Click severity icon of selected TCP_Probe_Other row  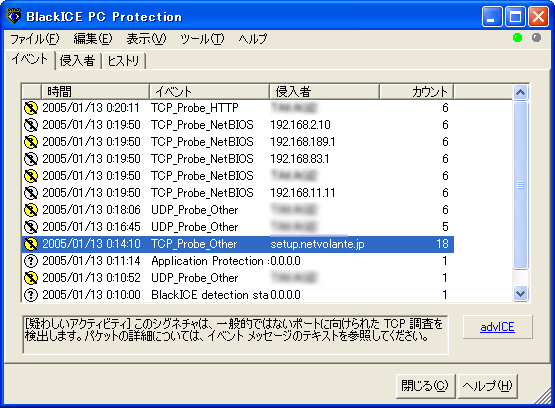[x=31, y=244]
